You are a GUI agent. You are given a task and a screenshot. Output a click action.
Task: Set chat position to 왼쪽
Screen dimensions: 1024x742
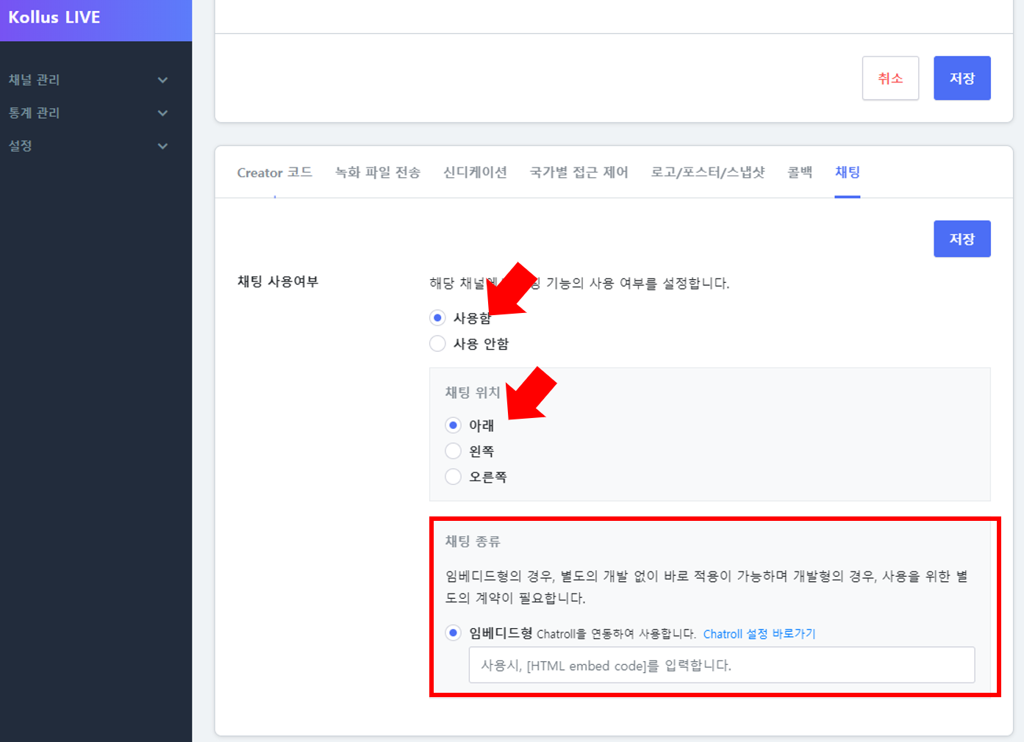point(453,451)
